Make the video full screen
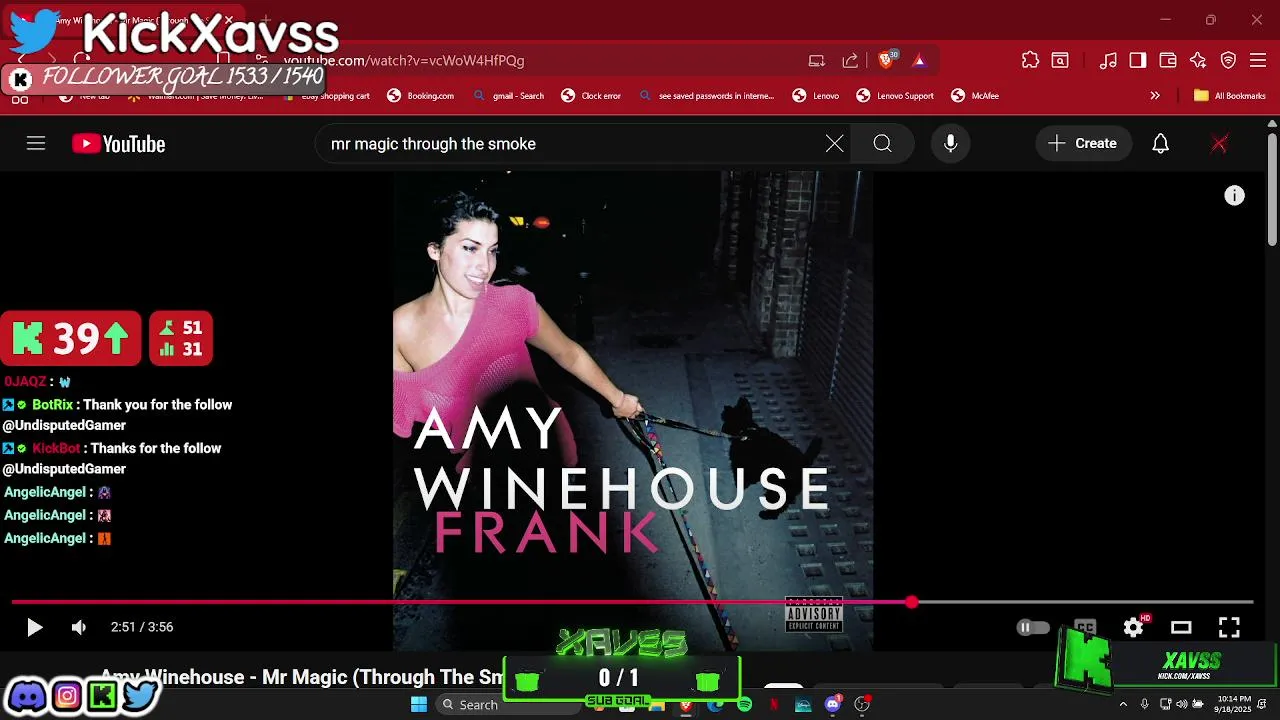The image size is (1280, 720). (1229, 627)
